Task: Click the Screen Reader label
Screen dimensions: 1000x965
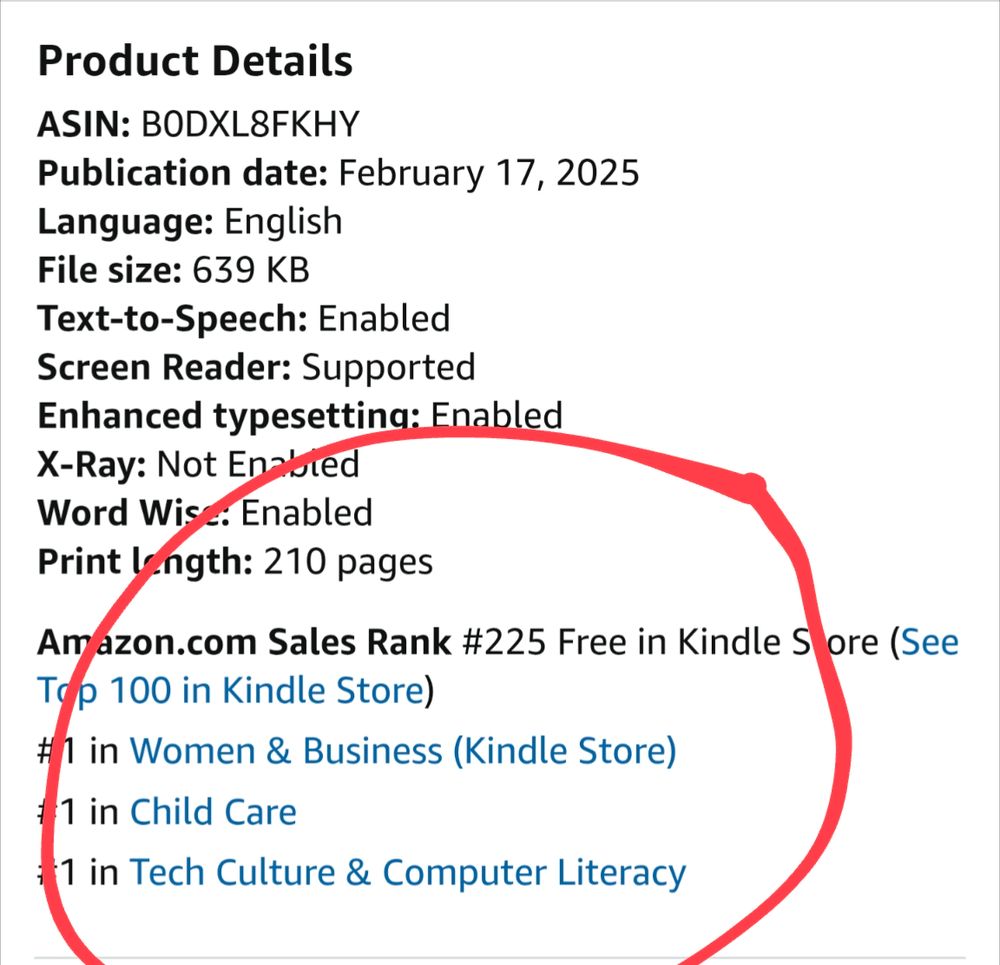Action: [164, 367]
